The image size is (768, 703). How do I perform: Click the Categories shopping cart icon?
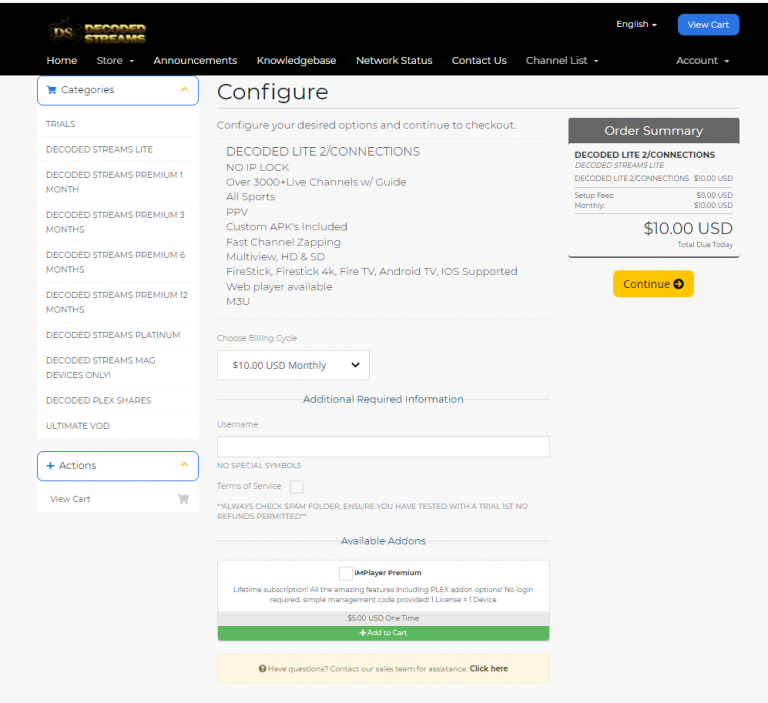click(x=51, y=90)
